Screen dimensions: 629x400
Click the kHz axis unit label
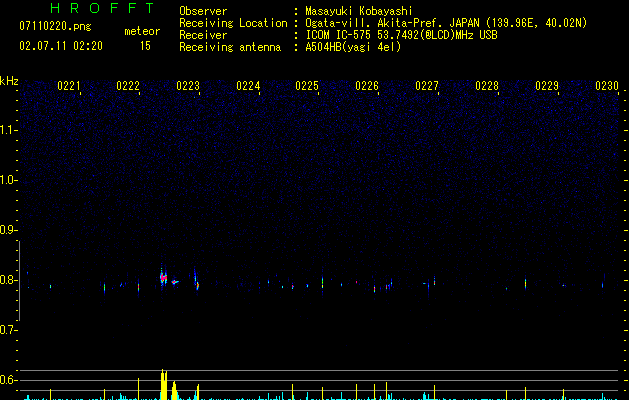(x=9, y=81)
